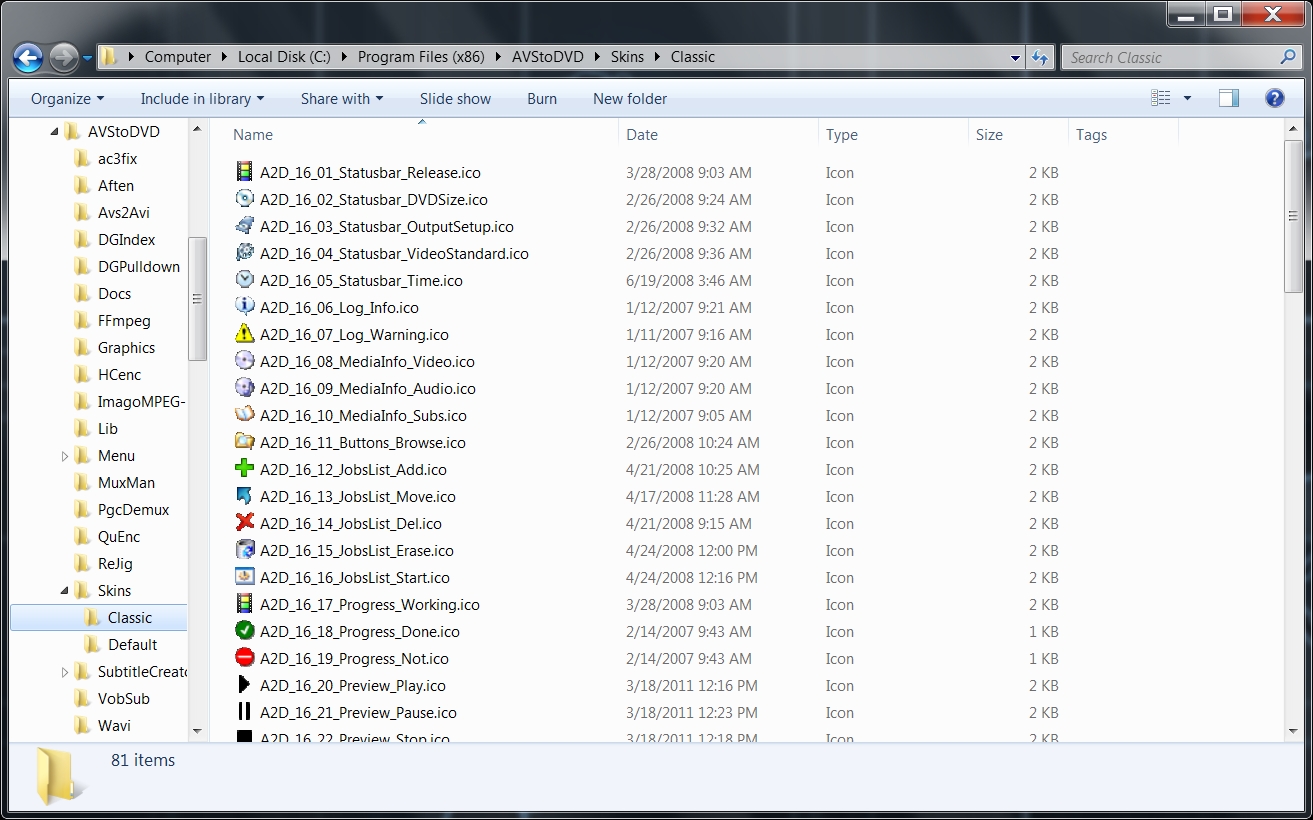
Task: Click the AVStoDVD breadcrumb in address bar
Action: coord(549,57)
